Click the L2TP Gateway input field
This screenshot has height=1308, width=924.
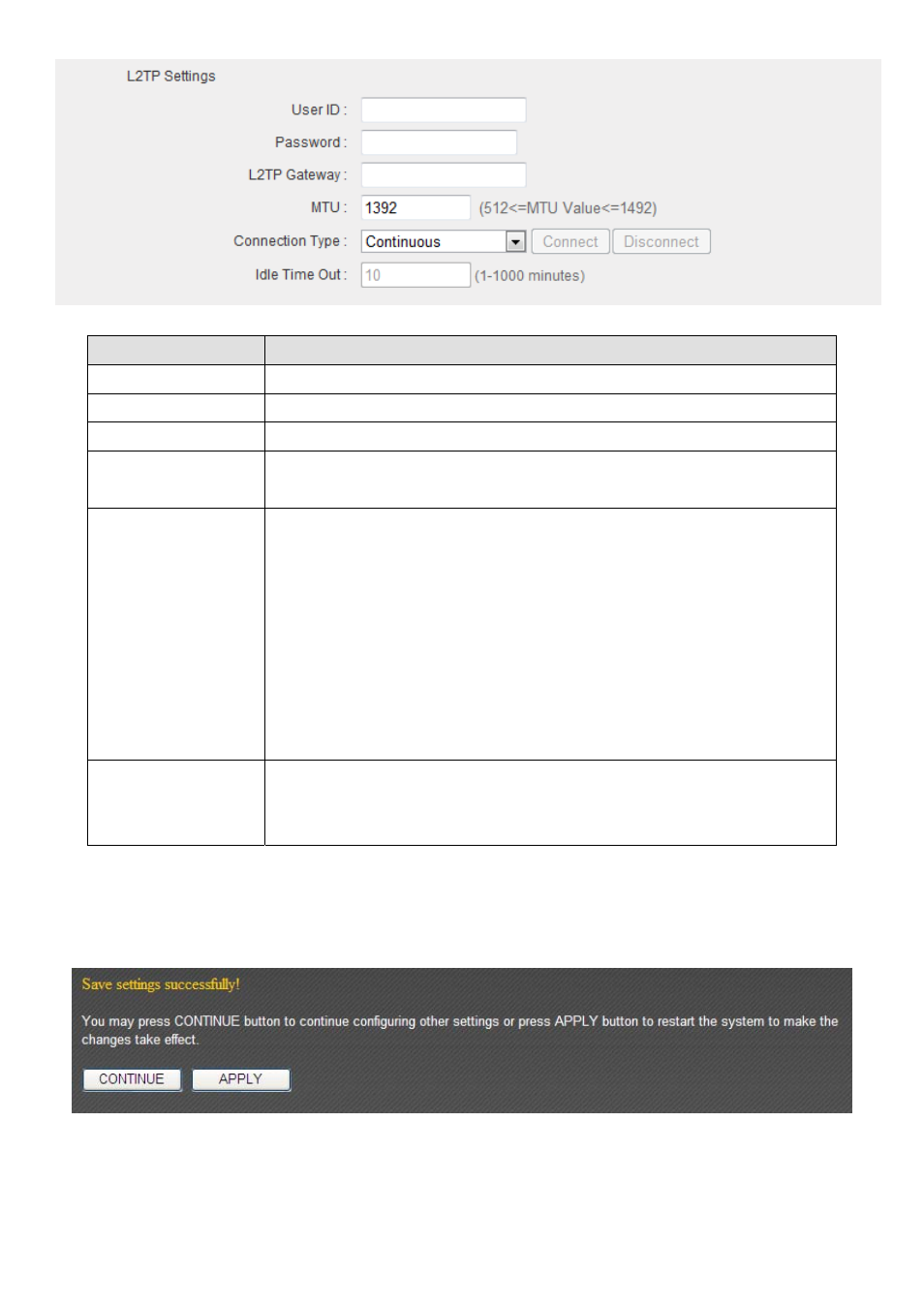443,174
